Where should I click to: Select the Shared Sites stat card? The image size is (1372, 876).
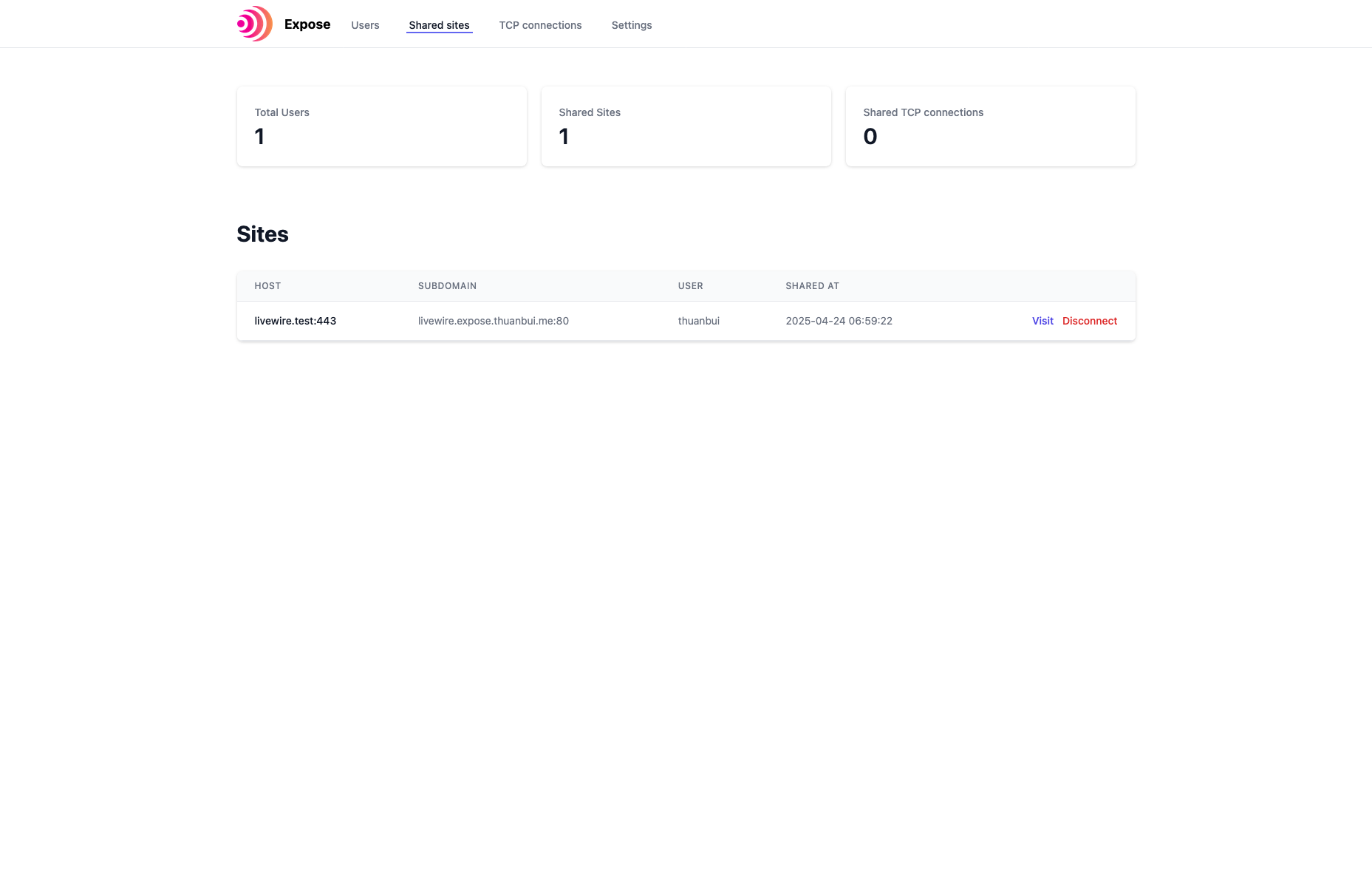click(686, 126)
